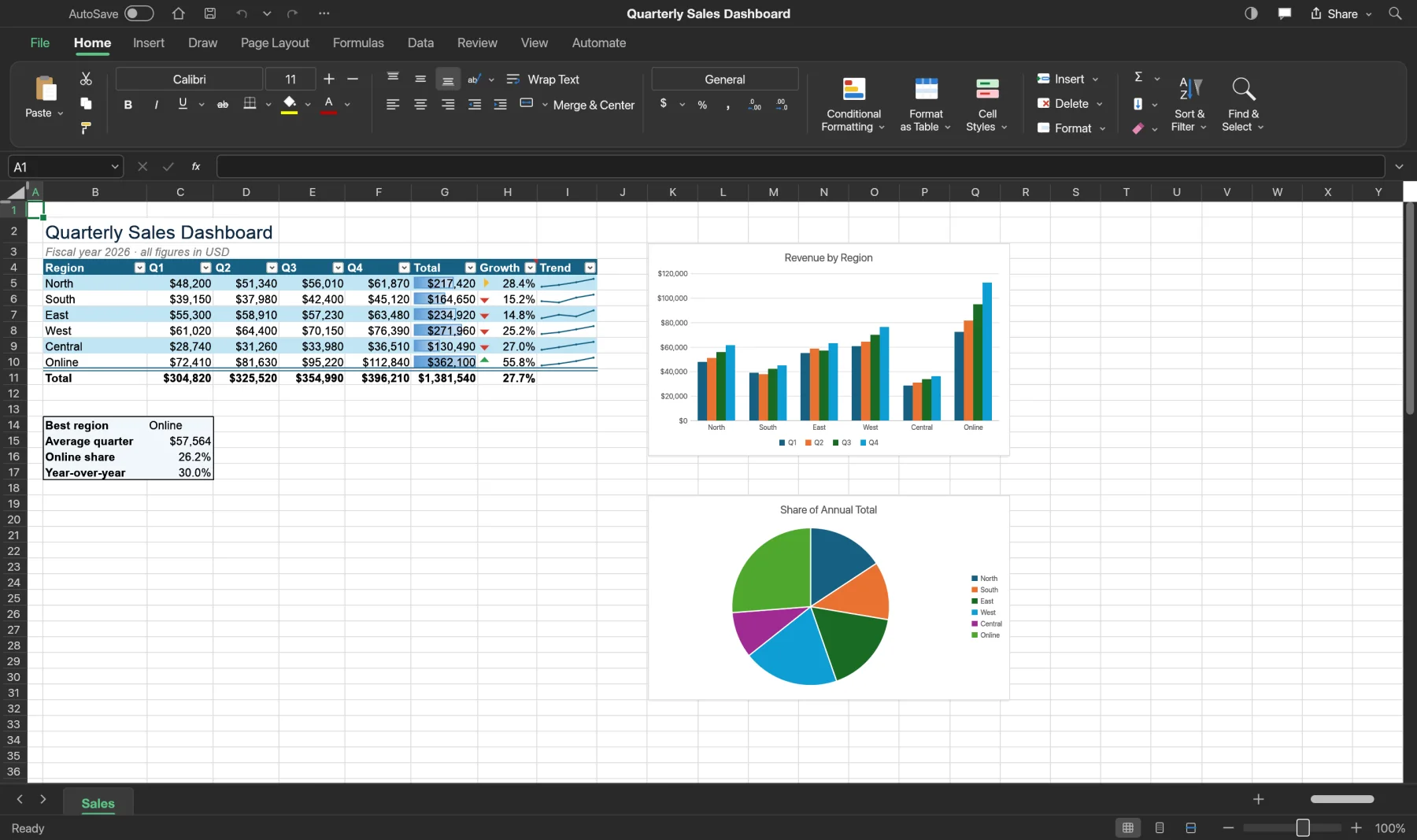The image size is (1417, 840).
Task: Switch to Page Break Preview
Action: pos(1191,827)
